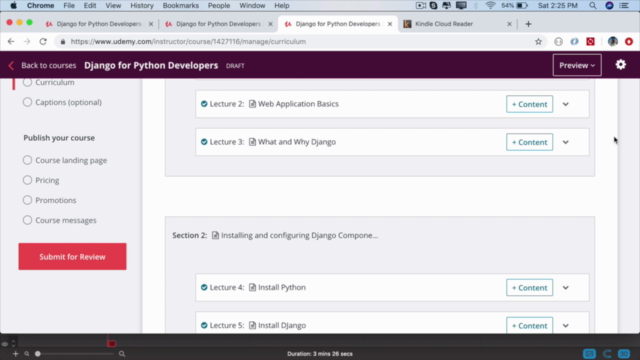Click the date and time in menu bar
This screenshot has height=360, width=640.
click(x=558, y=5)
